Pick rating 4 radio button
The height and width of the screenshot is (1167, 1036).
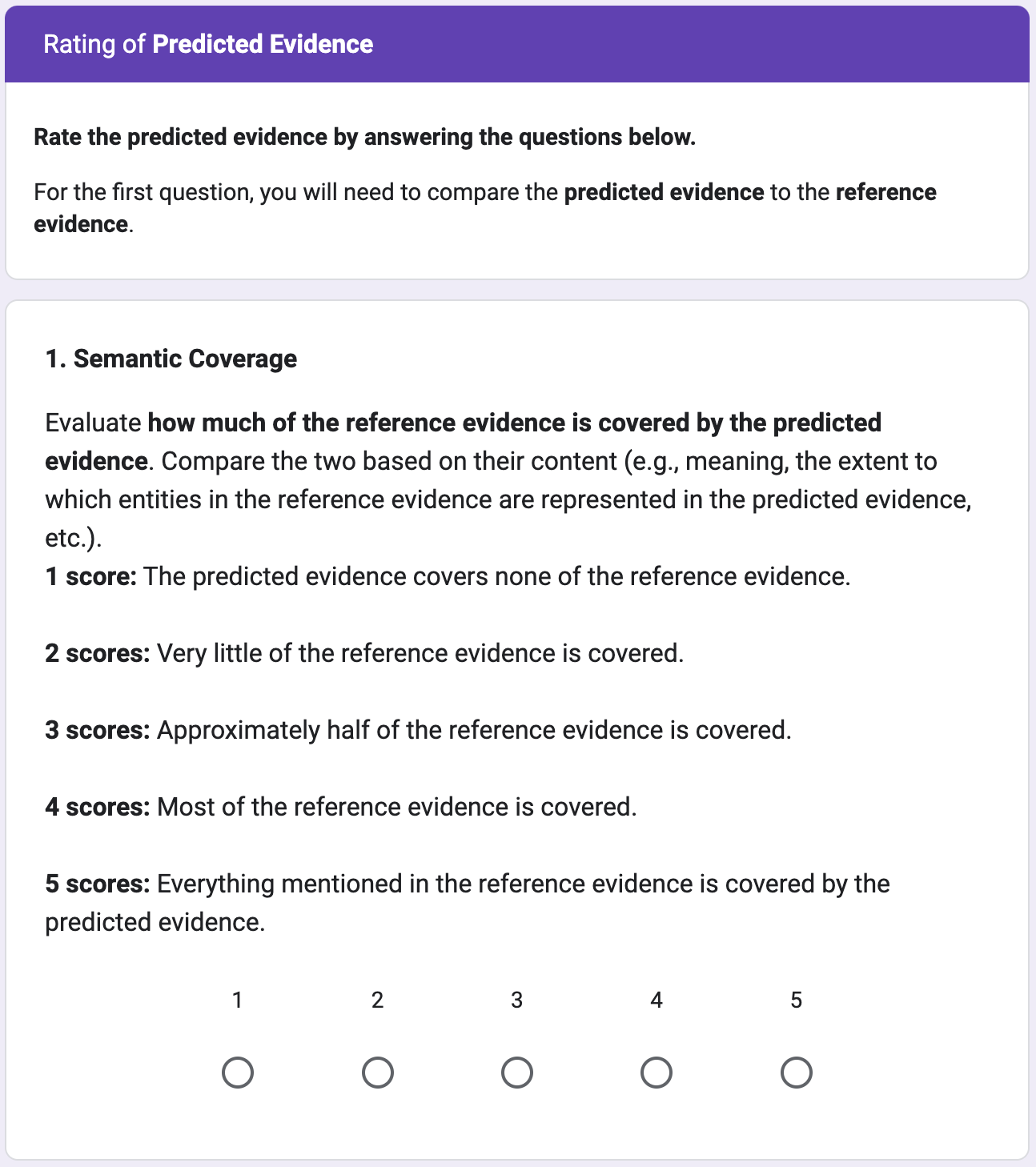(x=657, y=1073)
